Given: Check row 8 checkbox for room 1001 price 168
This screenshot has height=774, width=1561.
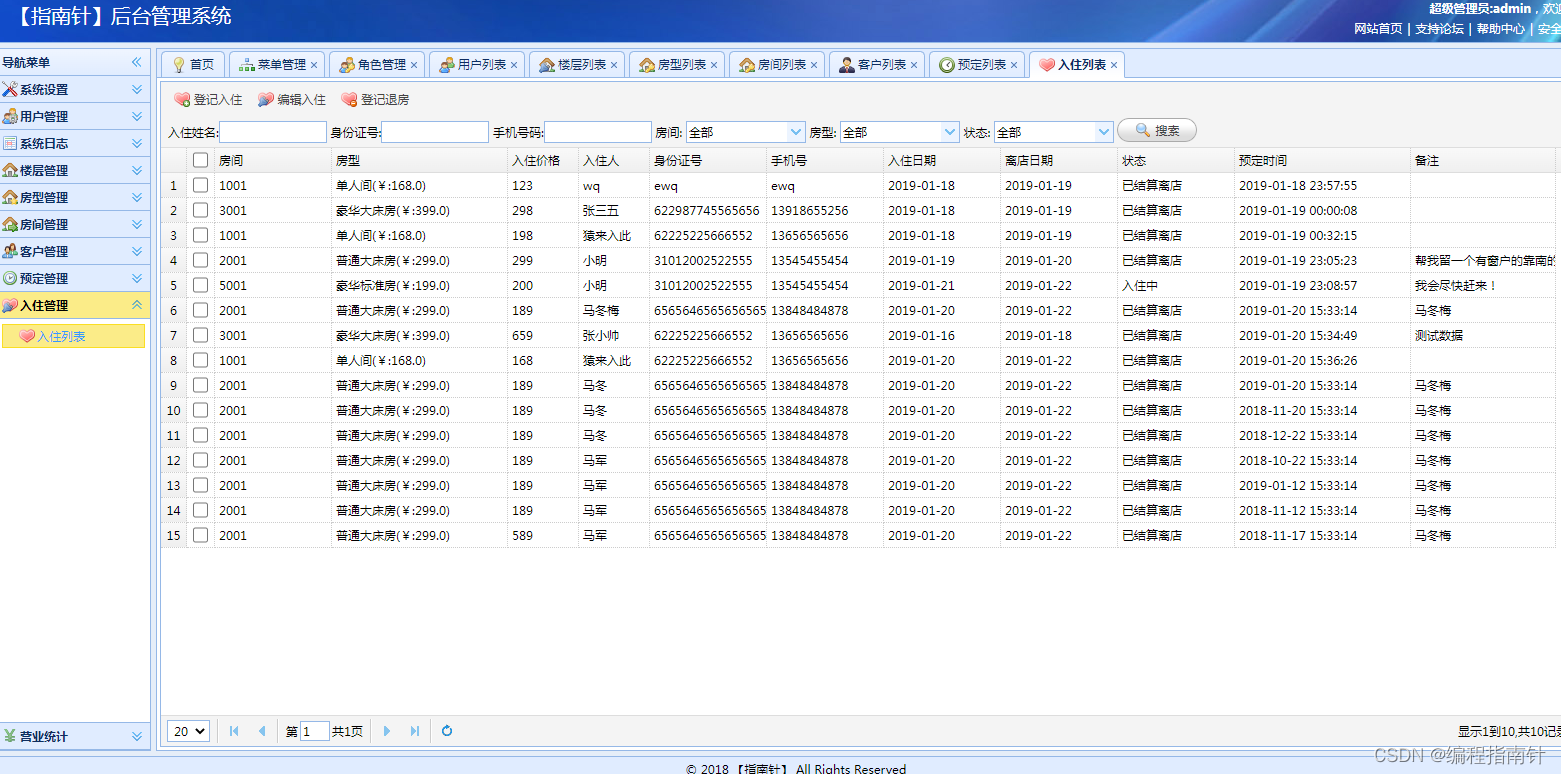Looking at the screenshot, I should 201,360.
